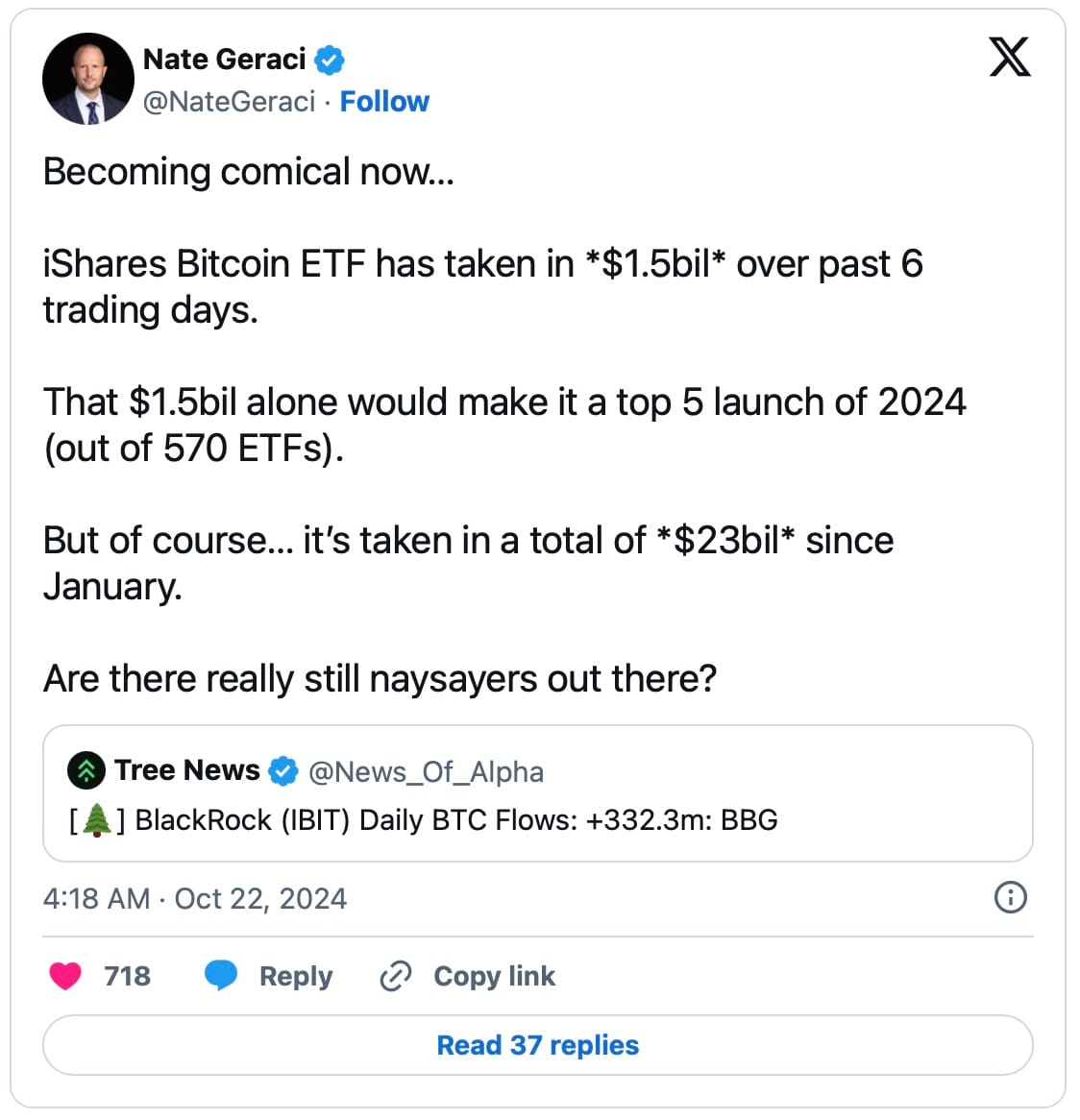Toggle follow state via the Follow control

pyautogui.click(x=384, y=101)
